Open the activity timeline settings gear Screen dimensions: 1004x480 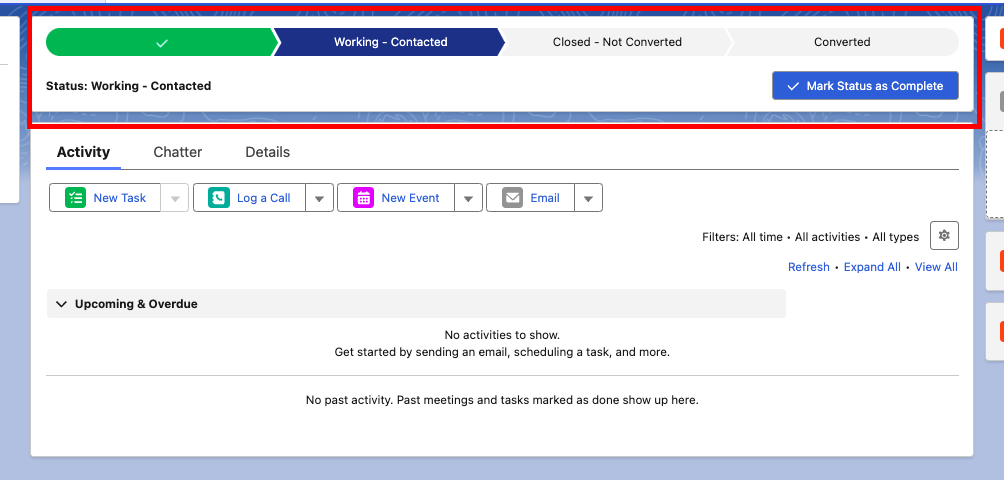click(x=944, y=236)
